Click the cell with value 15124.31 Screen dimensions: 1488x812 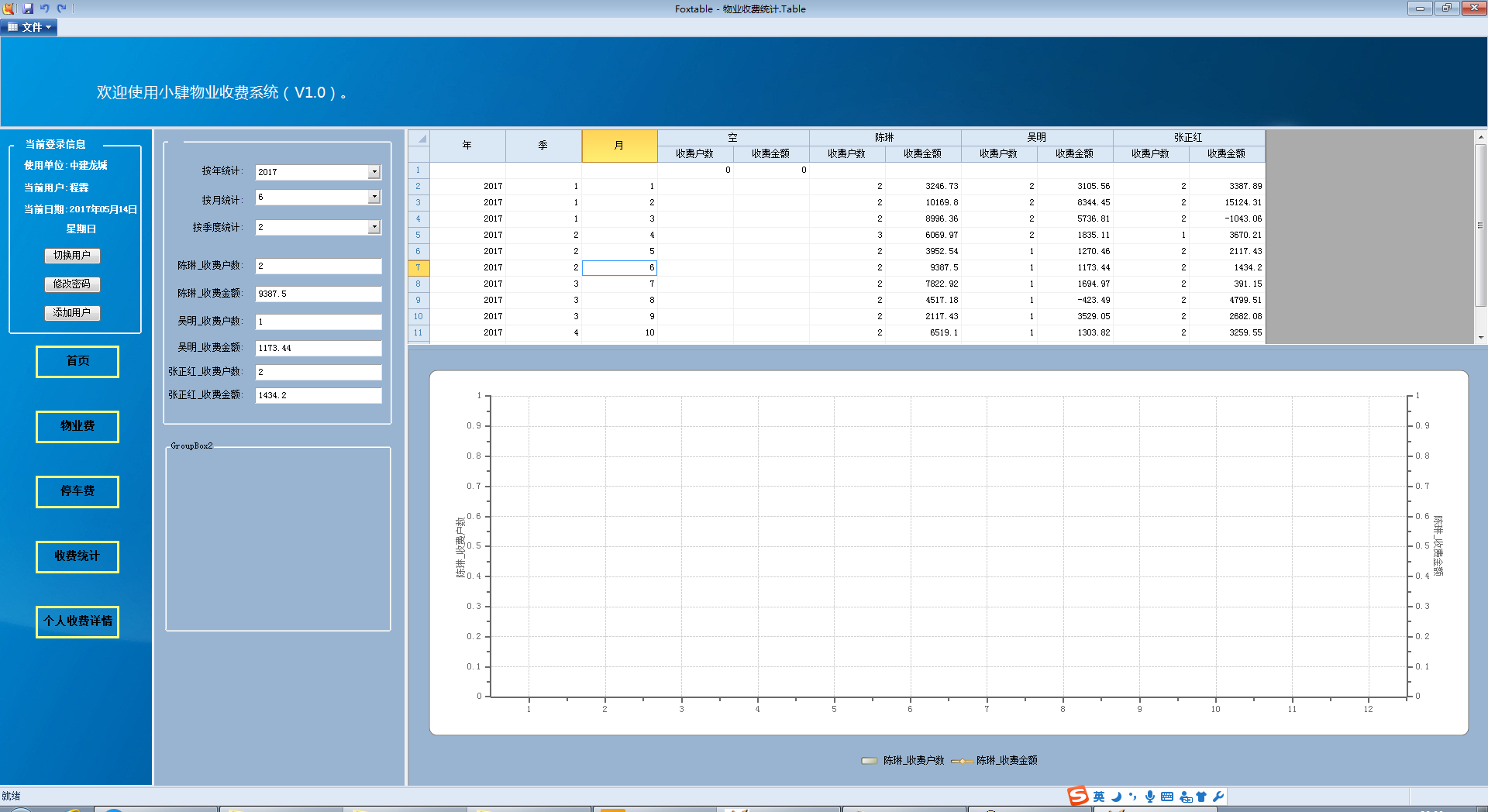[1227, 202]
